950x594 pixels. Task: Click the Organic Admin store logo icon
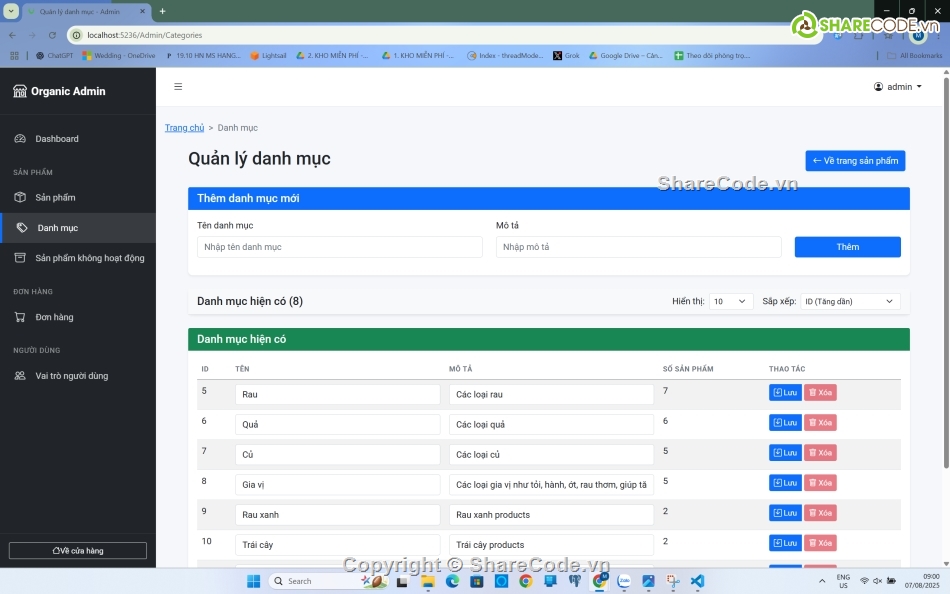pyautogui.click(x=20, y=92)
